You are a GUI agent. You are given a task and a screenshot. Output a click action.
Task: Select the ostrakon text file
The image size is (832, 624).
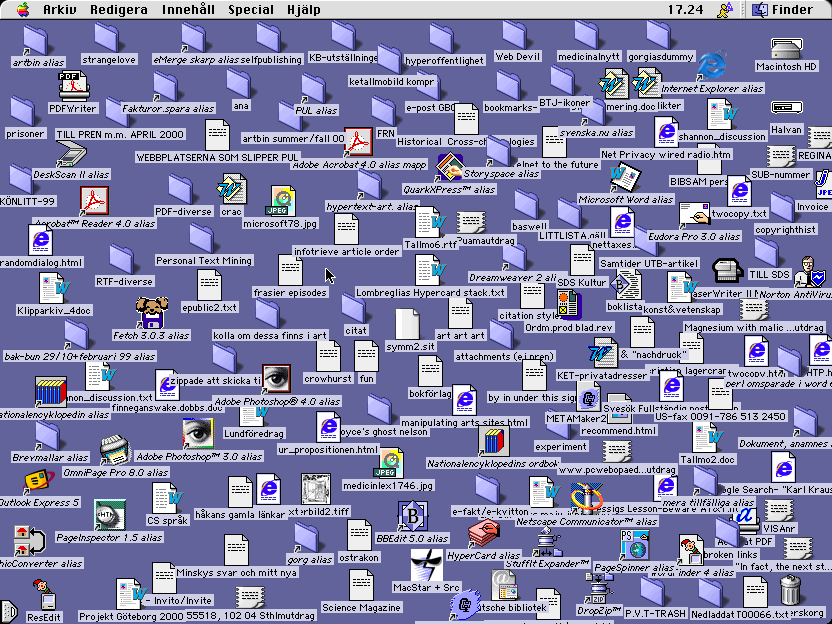[x=359, y=535]
